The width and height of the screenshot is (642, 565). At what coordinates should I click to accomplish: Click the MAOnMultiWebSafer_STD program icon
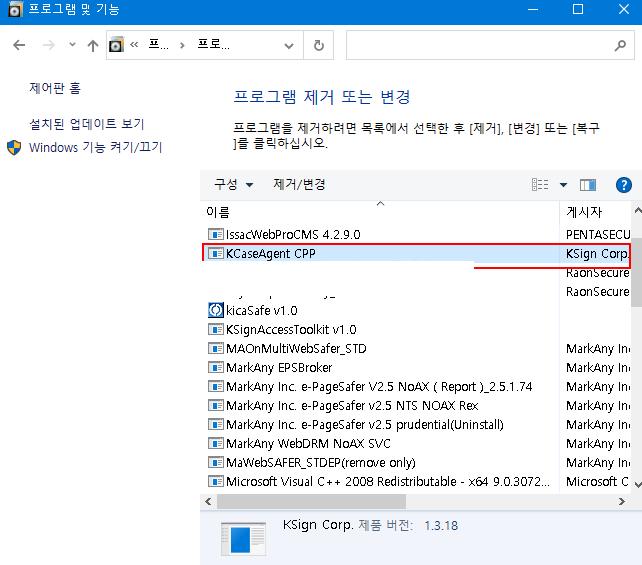pos(215,348)
